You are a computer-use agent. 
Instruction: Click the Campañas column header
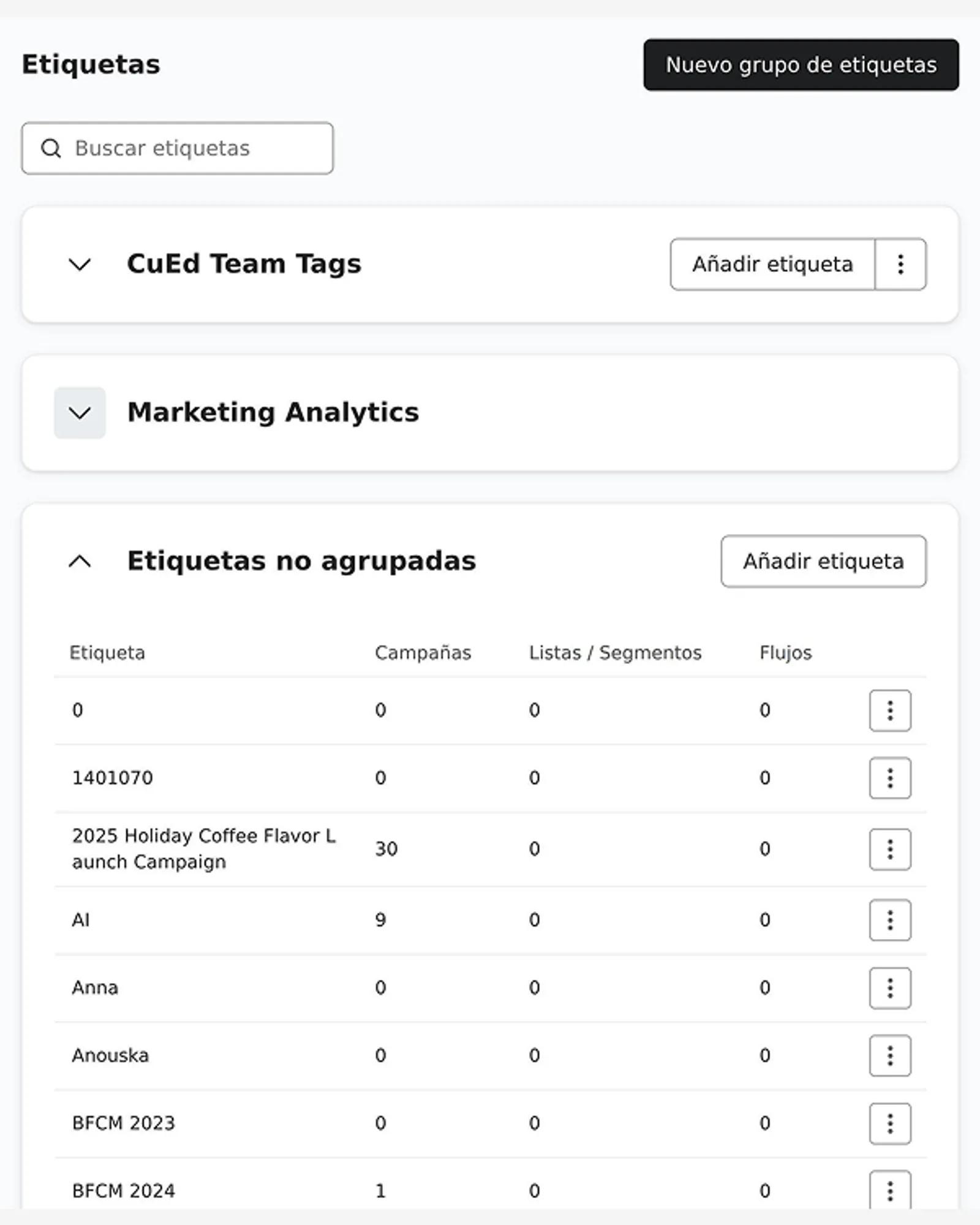pos(423,653)
